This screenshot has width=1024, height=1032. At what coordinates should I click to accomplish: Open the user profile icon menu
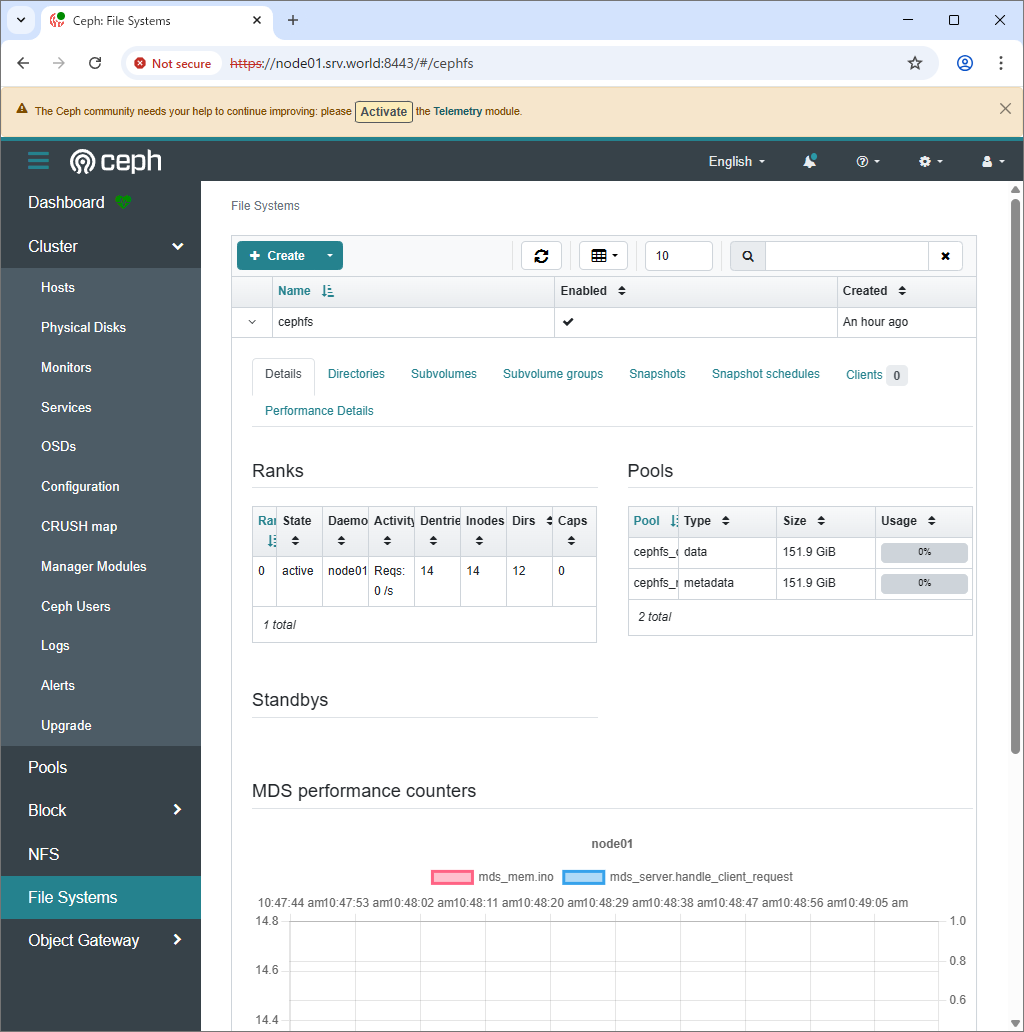coord(993,161)
